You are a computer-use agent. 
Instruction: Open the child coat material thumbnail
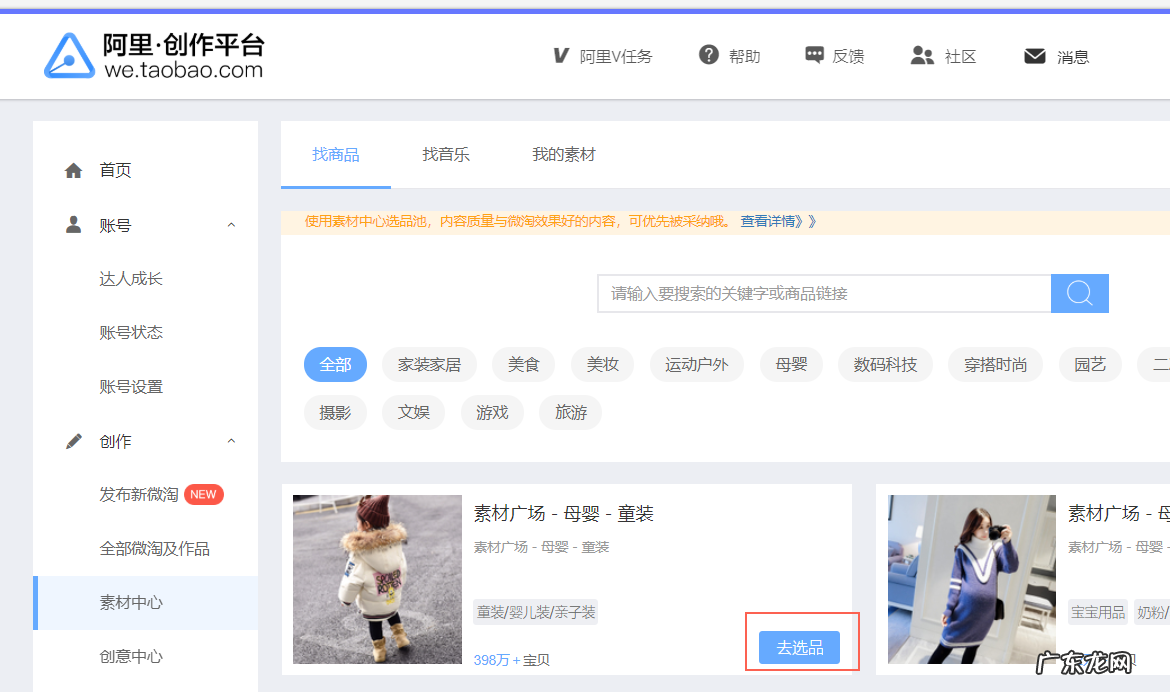(x=375, y=579)
